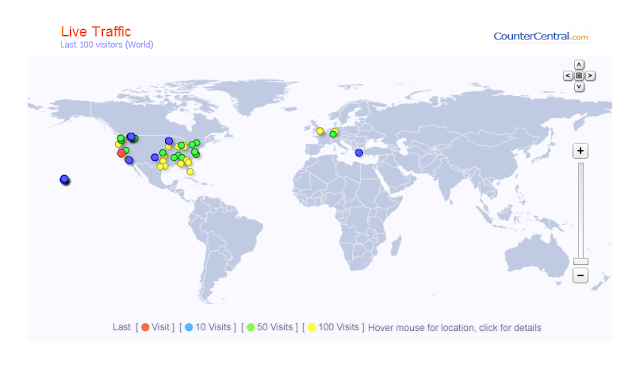Click the blue marker in southern California

(x=129, y=160)
